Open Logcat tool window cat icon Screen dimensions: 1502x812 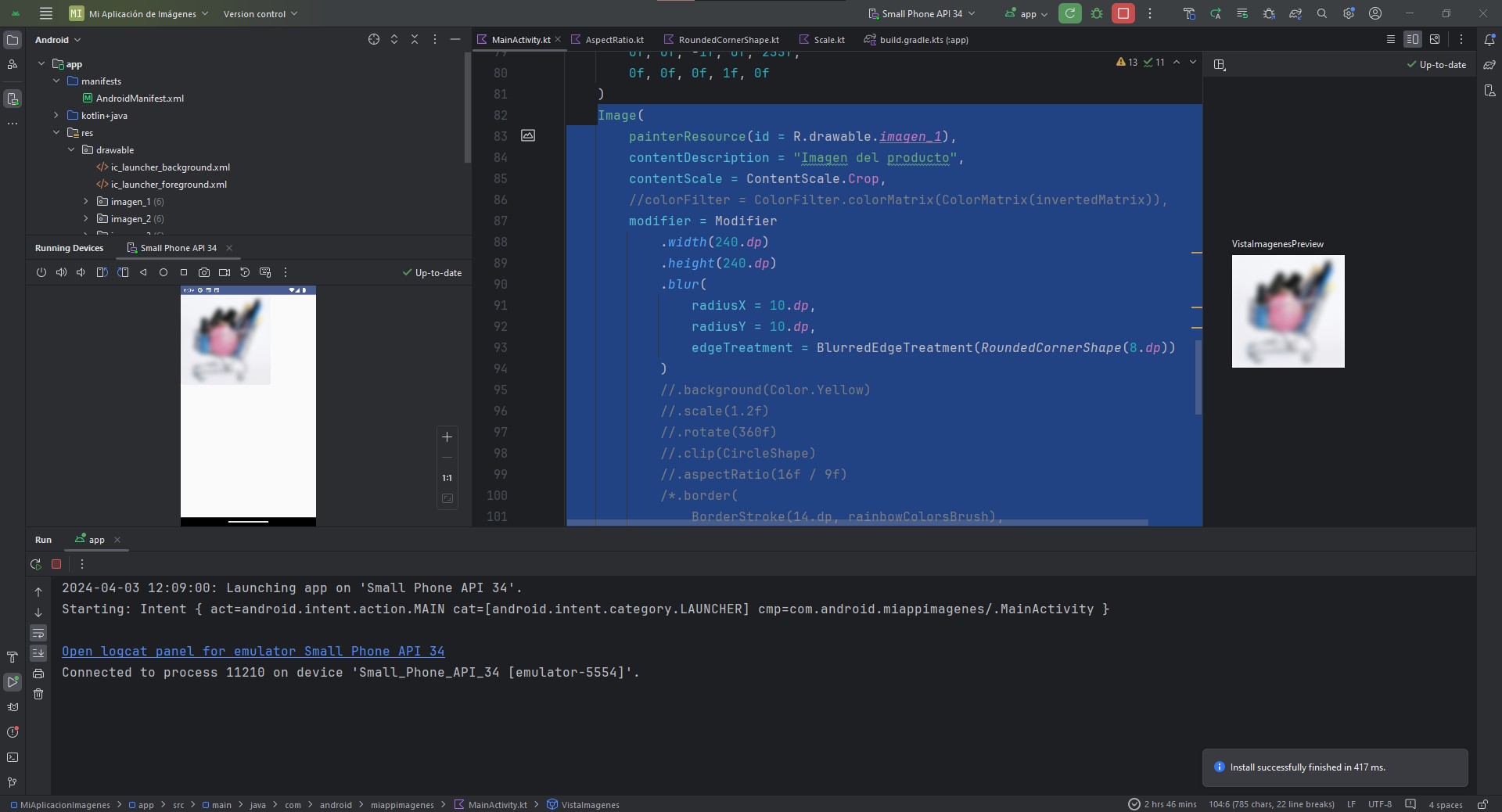click(x=13, y=707)
